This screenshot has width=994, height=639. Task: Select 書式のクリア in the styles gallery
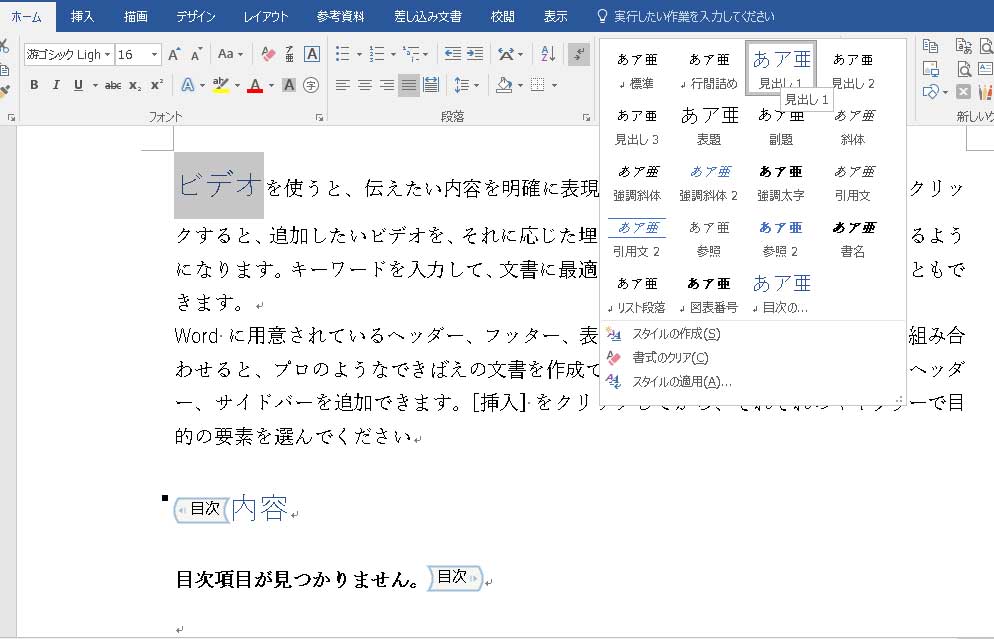tap(670, 357)
